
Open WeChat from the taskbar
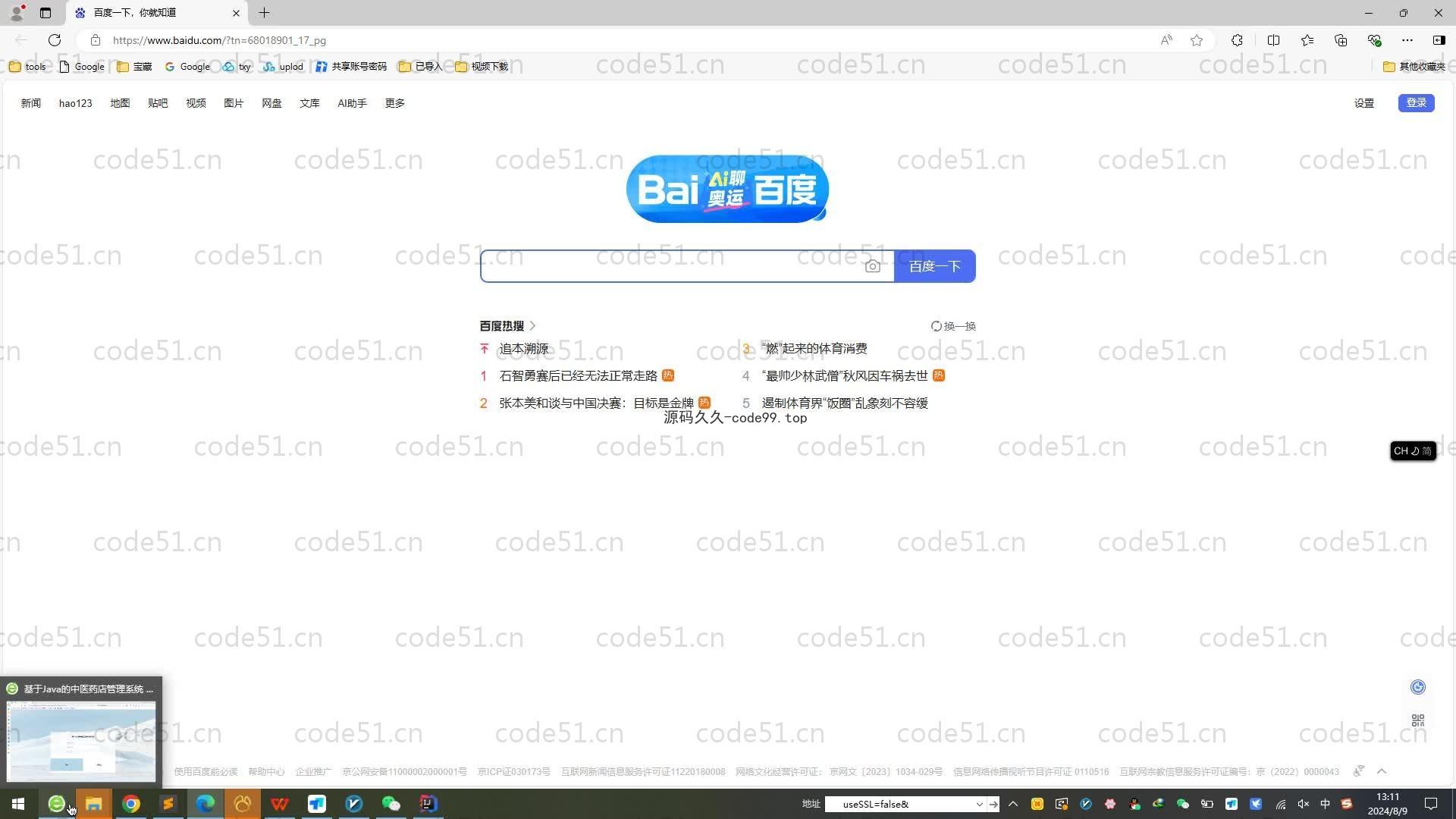(391, 804)
